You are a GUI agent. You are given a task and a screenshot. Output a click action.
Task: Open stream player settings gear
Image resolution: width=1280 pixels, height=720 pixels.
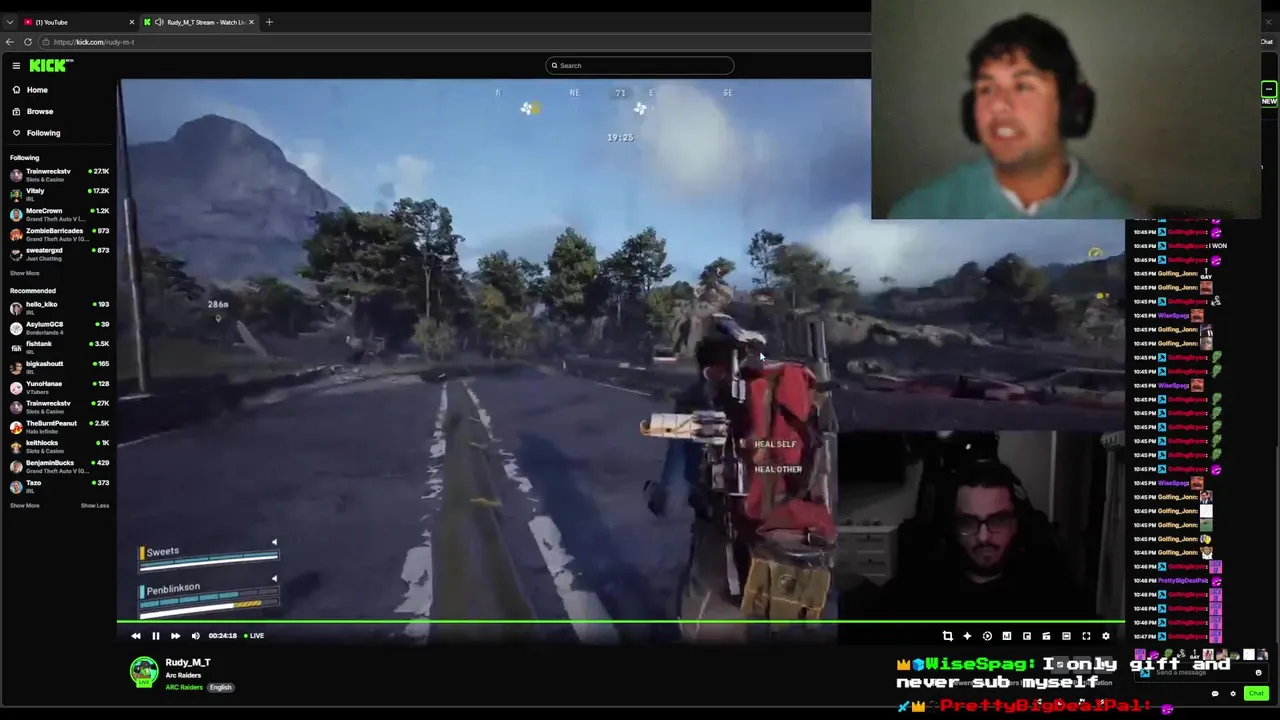click(1106, 636)
